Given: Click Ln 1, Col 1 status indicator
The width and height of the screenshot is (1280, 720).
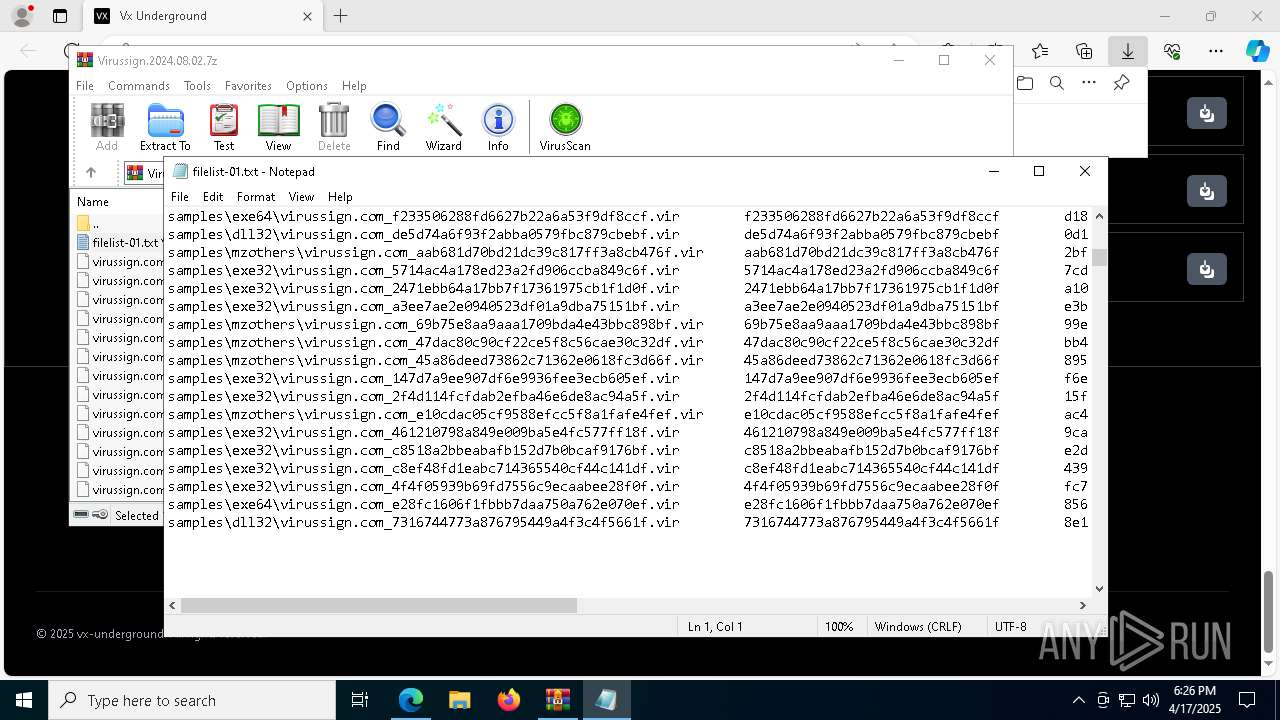Looking at the screenshot, I should click(714, 626).
